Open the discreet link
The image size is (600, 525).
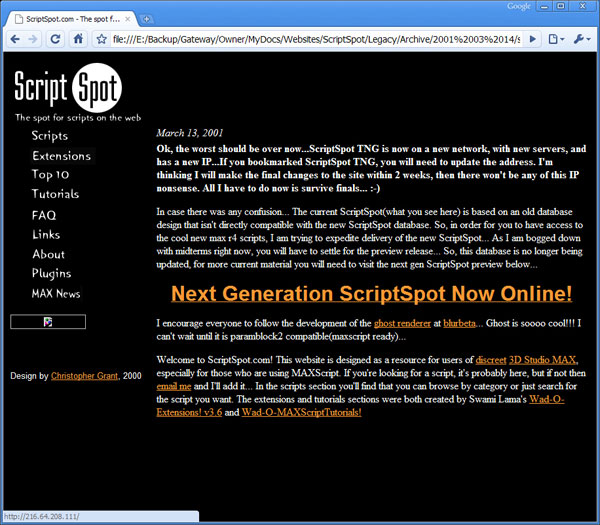point(491,360)
